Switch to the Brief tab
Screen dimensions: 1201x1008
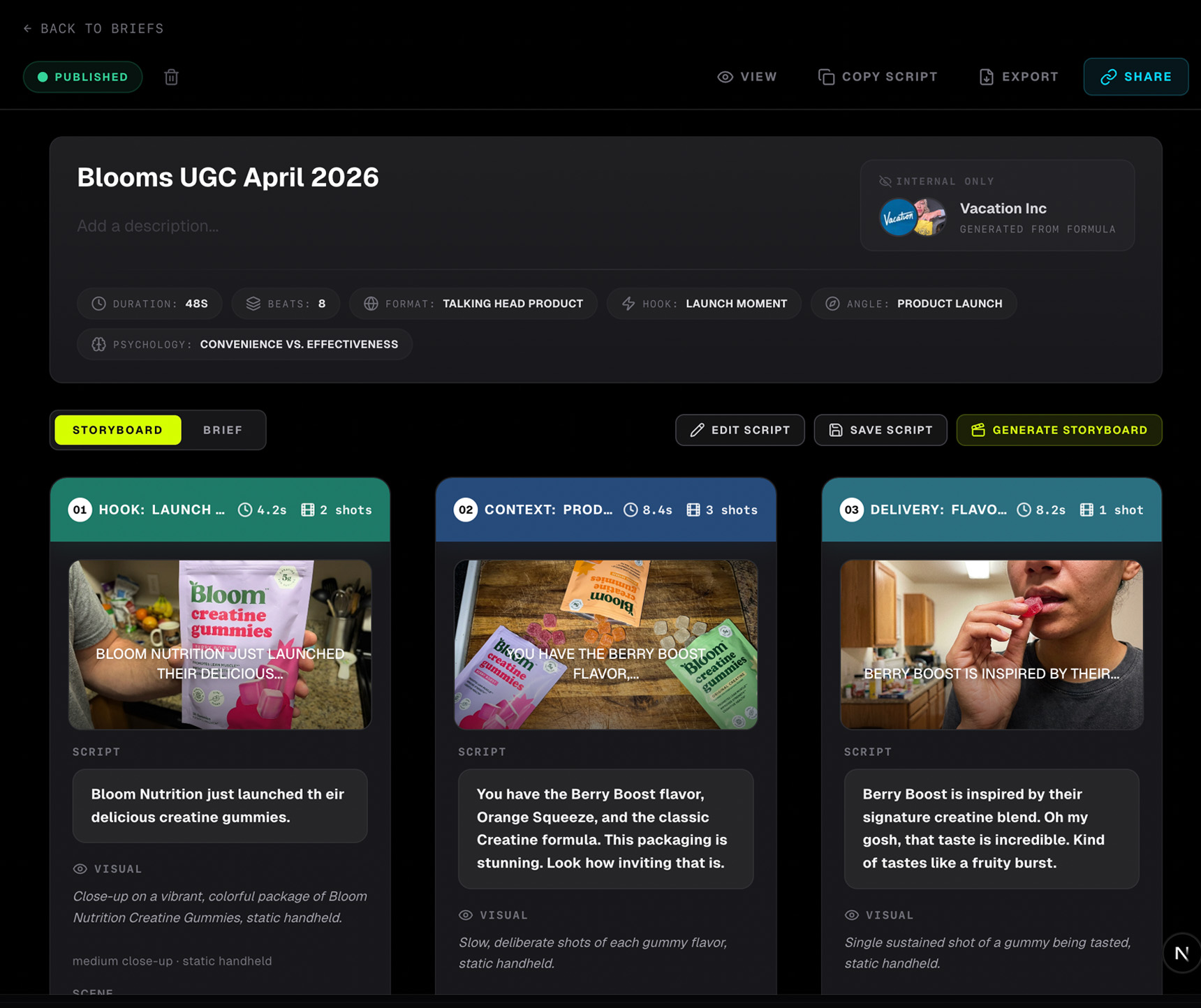pos(223,430)
